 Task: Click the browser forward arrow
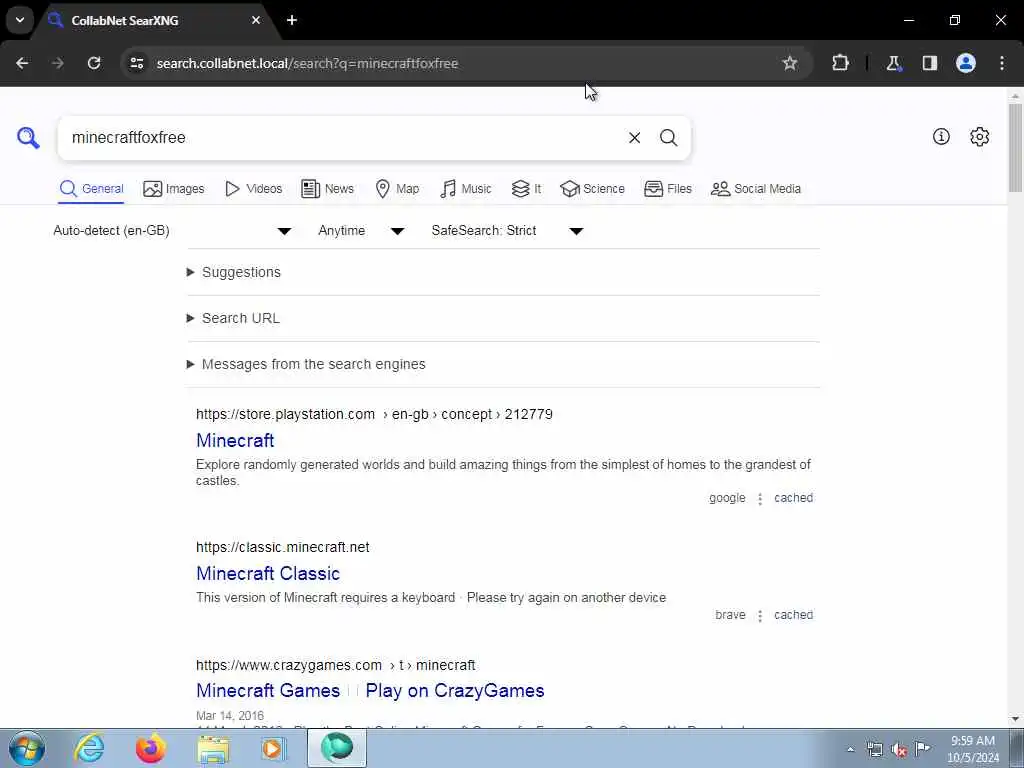tap(58, 63)
